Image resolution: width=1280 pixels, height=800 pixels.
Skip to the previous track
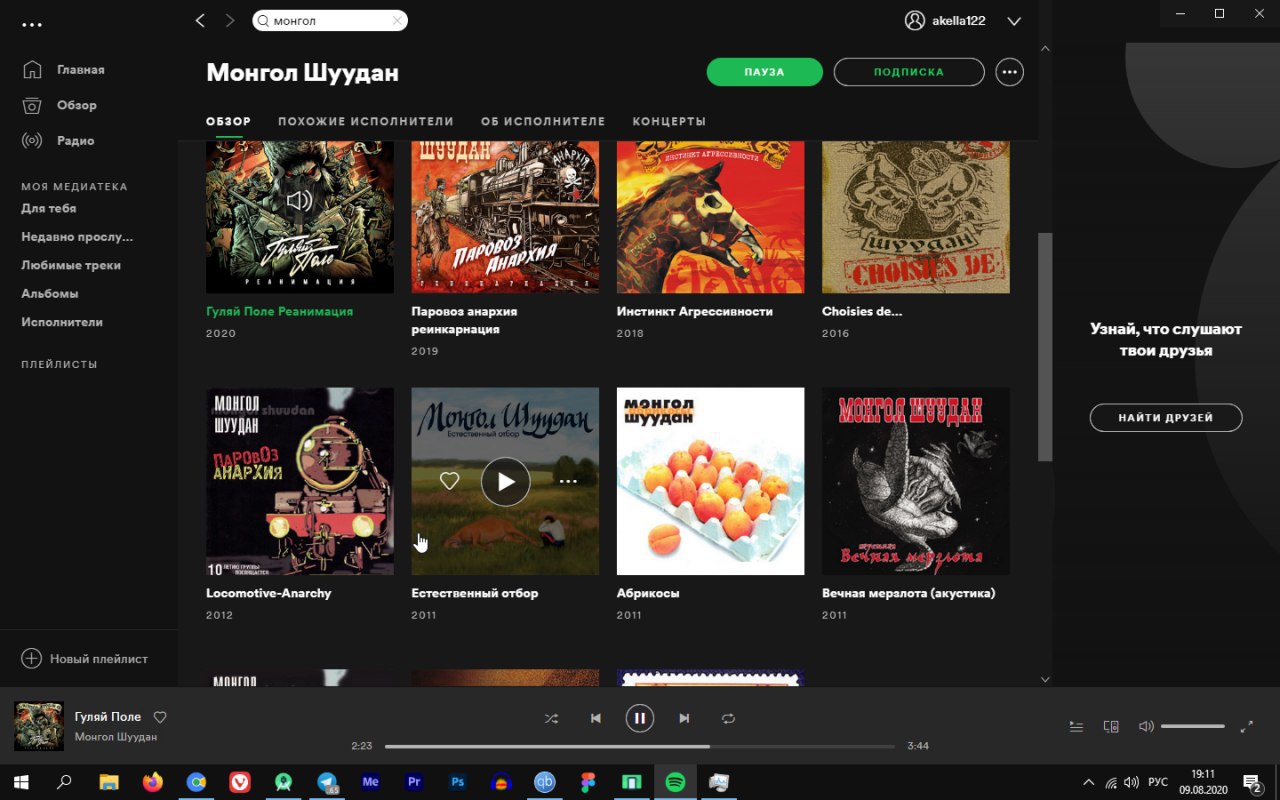tap(596, 718)
